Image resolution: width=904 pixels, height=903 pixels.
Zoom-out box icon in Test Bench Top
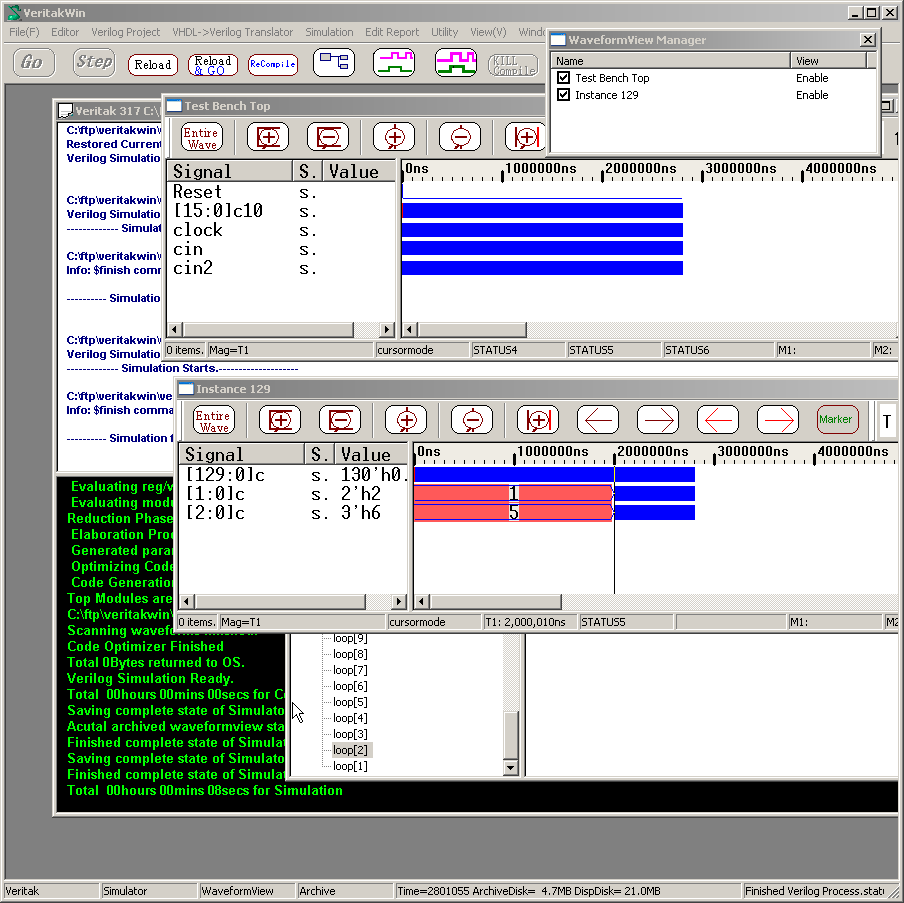point(328,137)
